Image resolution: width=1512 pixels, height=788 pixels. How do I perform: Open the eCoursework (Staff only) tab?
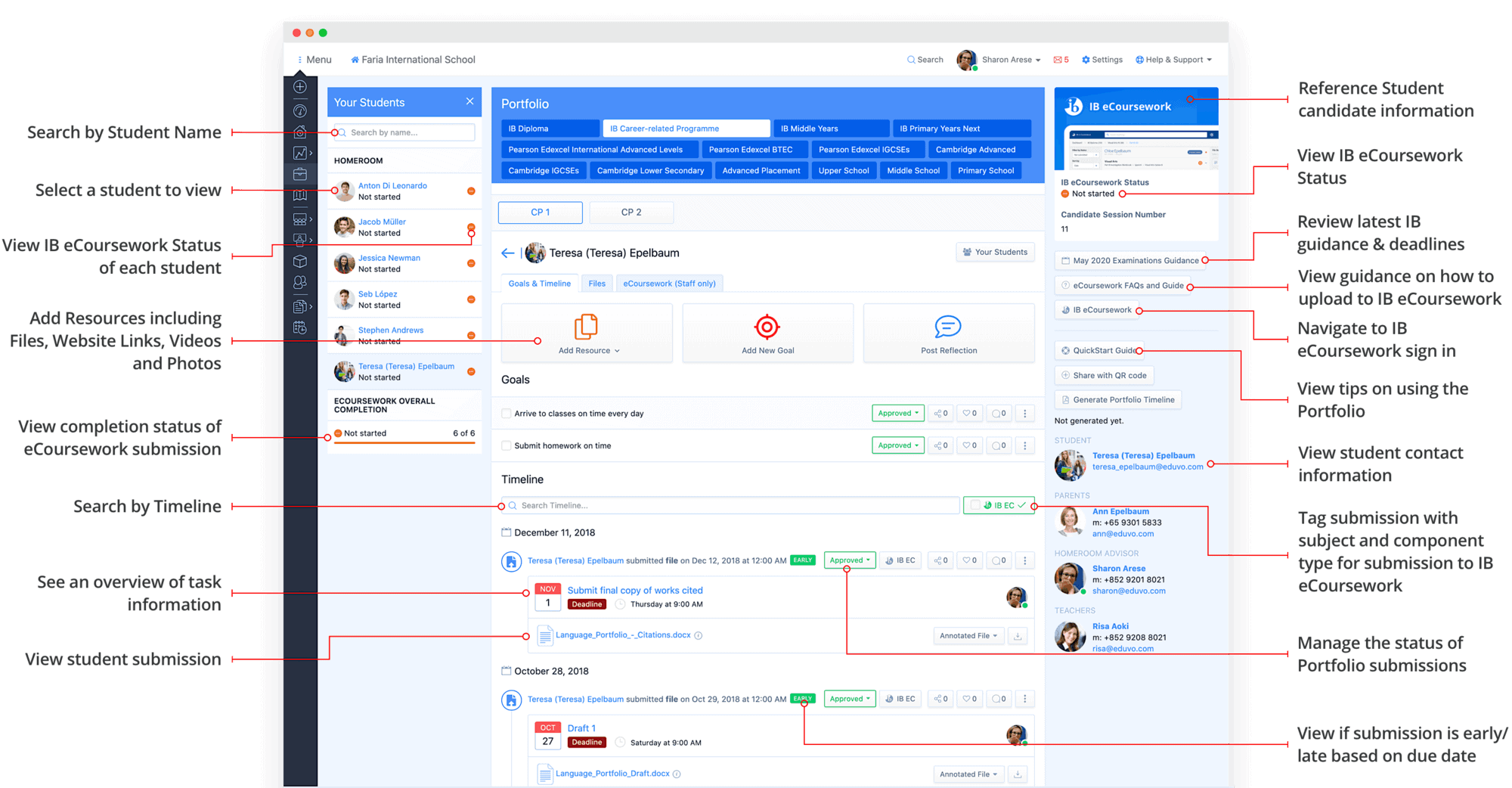coord(669,284)
